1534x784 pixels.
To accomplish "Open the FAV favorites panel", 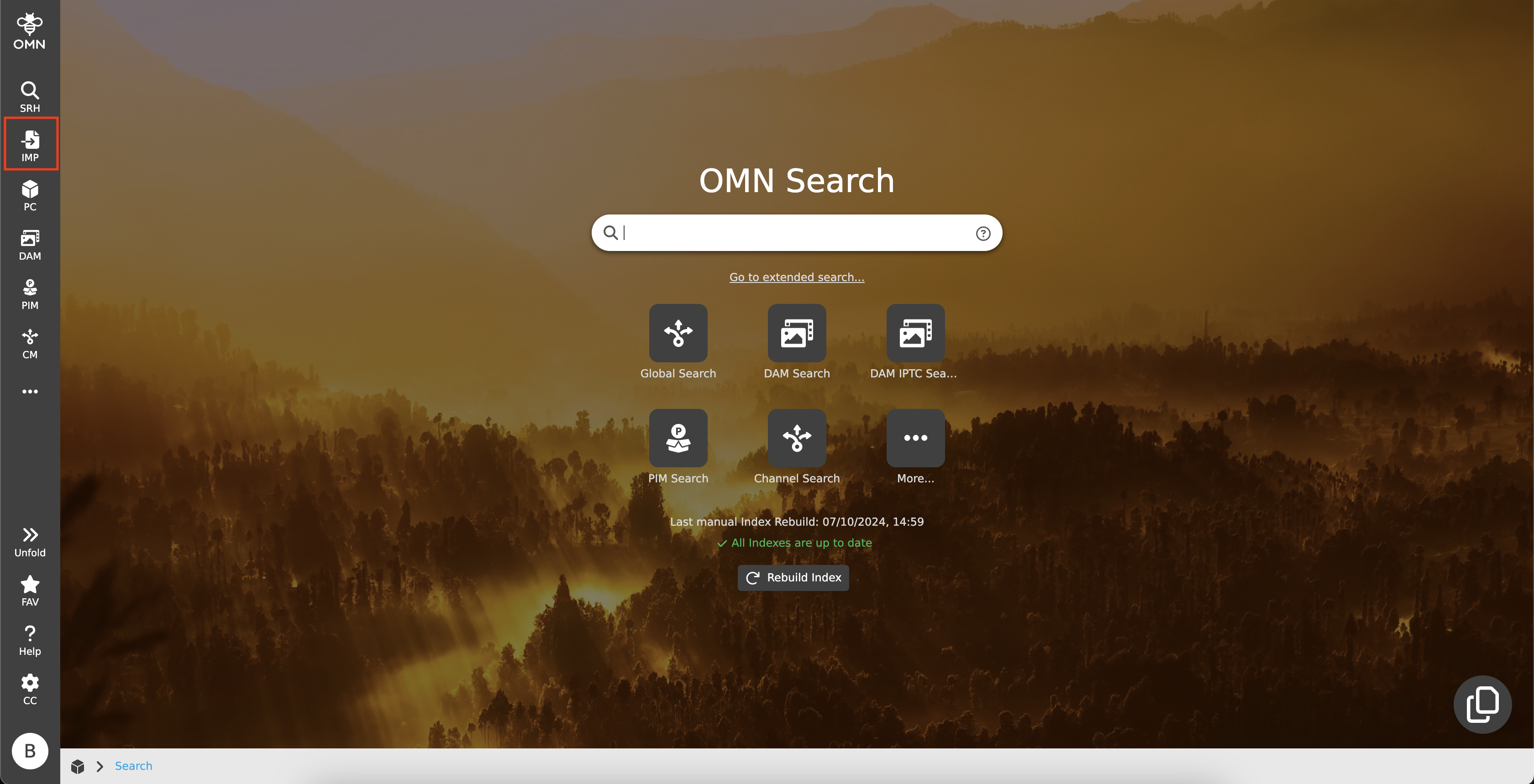I will pos(30,590).
